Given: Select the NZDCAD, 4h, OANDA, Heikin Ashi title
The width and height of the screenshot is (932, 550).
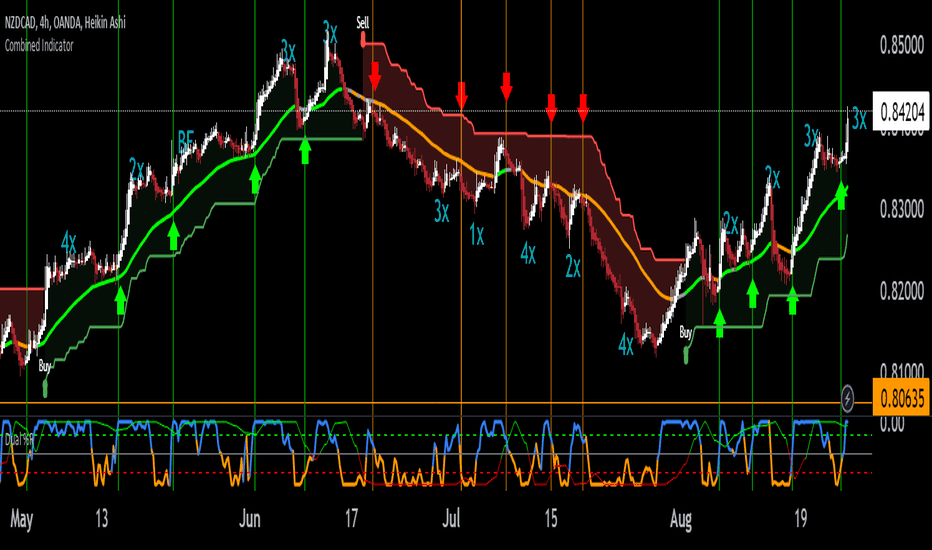Looking at the screenshot, I should tap(65, 23).
